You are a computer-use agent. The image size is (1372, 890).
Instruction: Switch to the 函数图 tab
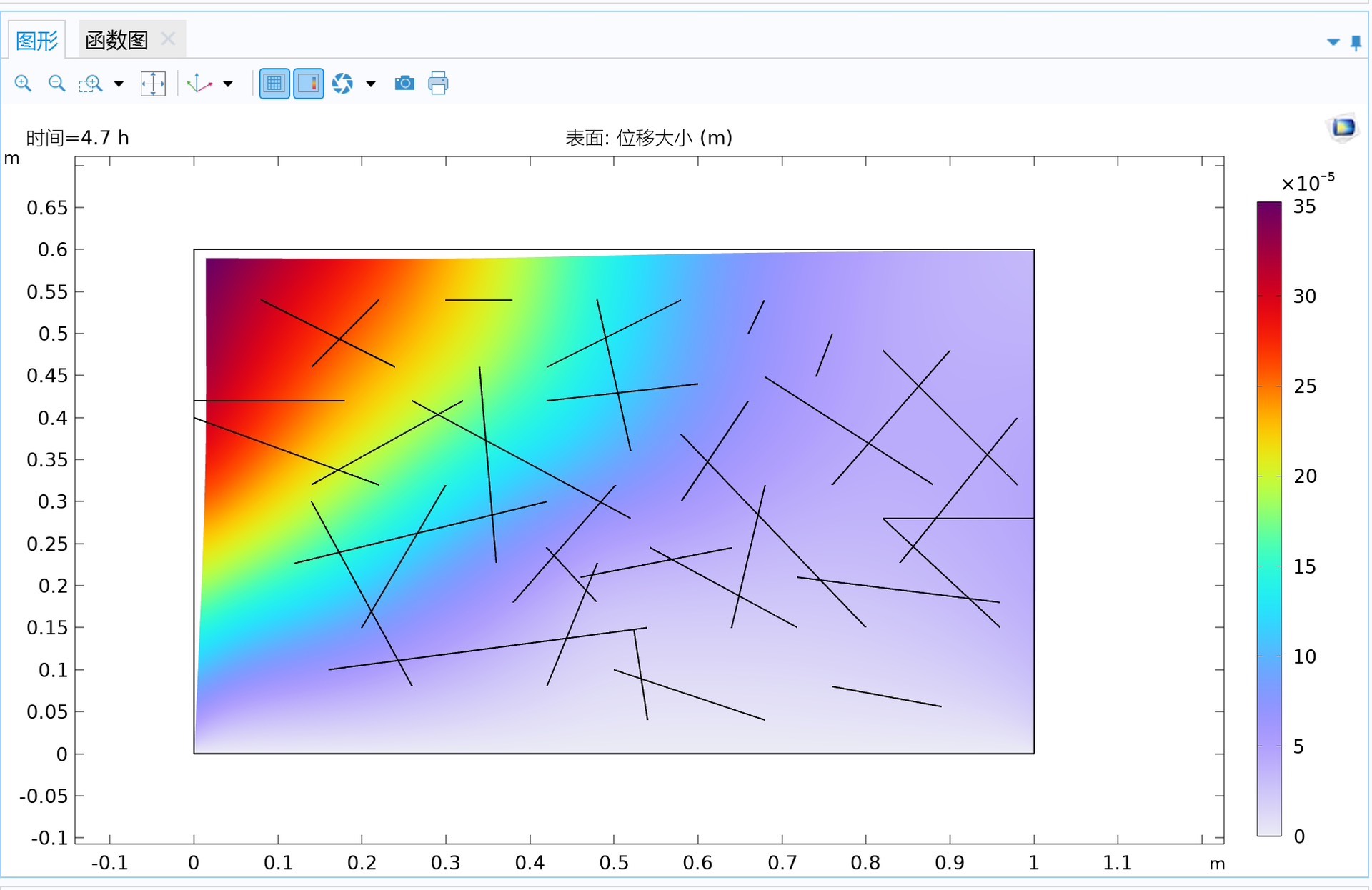tap(116, 40)
